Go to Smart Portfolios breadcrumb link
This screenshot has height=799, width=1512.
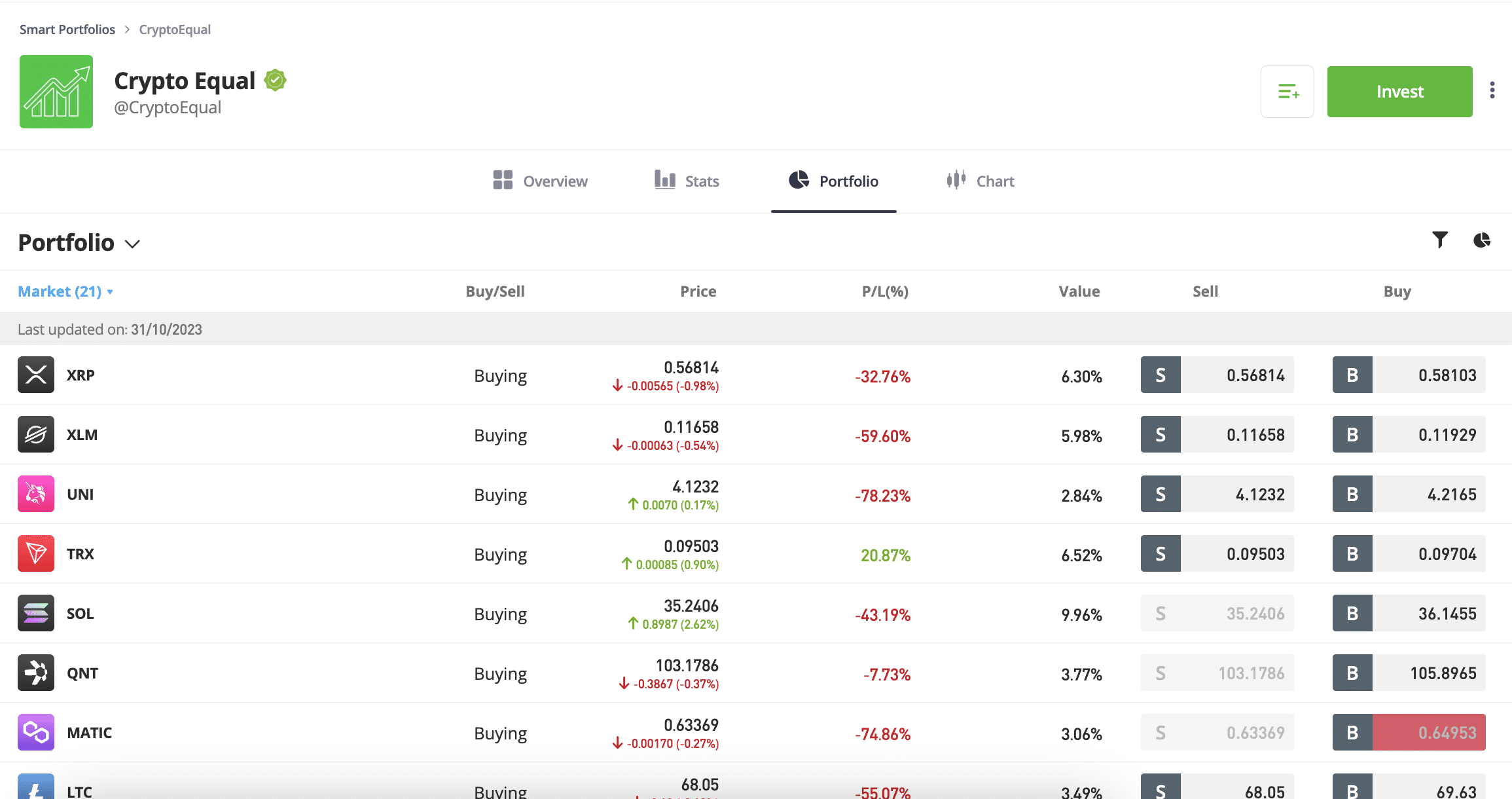67,29
